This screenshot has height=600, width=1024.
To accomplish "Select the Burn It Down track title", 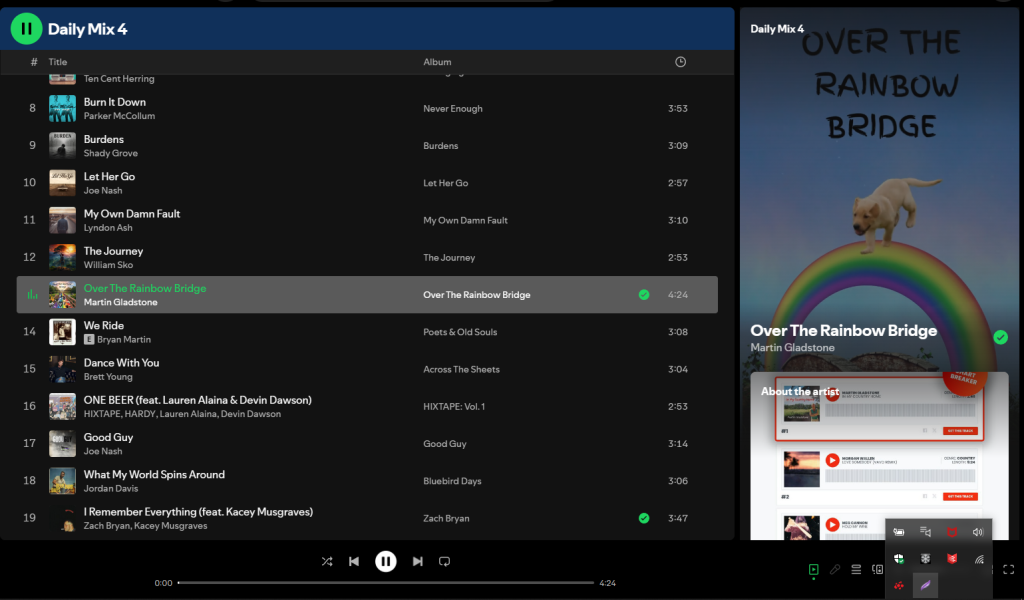I will pos(114,102).
